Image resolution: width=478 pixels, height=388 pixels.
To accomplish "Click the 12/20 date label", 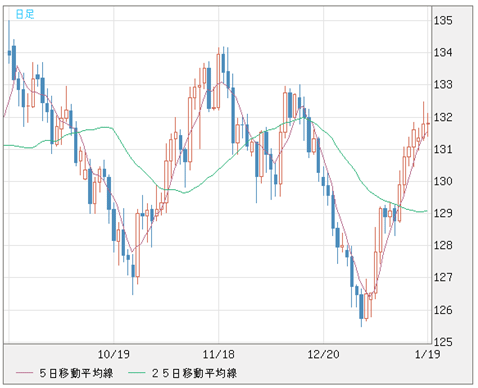I will pos(323,354).
